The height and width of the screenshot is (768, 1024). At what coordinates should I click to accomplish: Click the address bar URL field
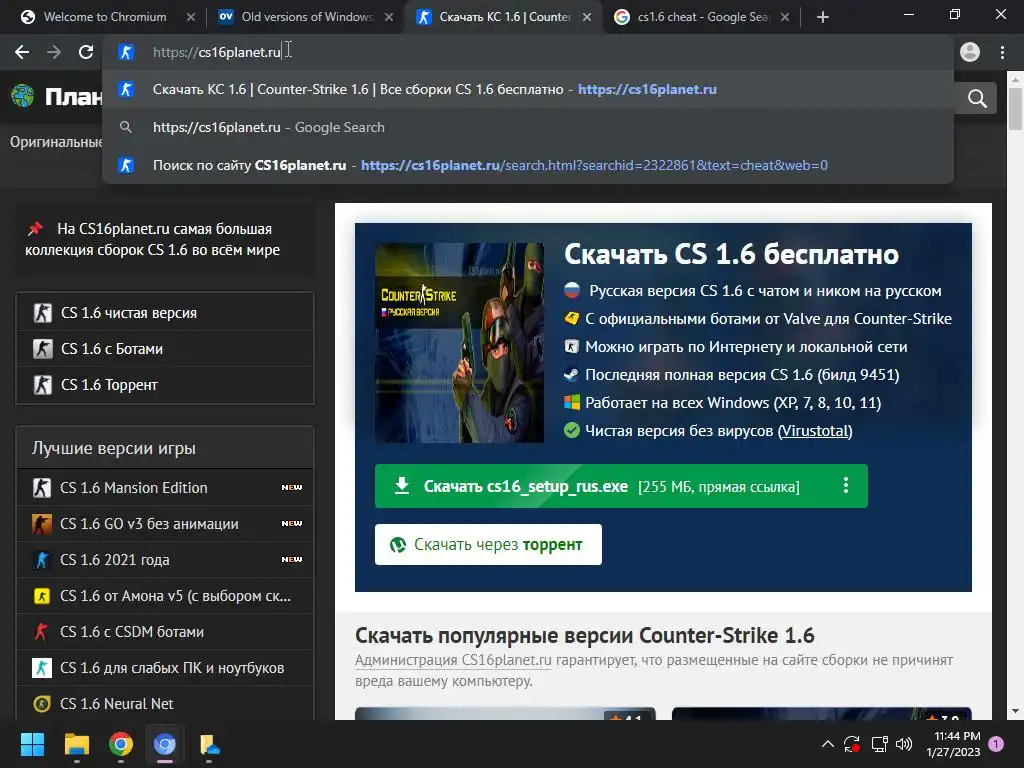[528, 52]
